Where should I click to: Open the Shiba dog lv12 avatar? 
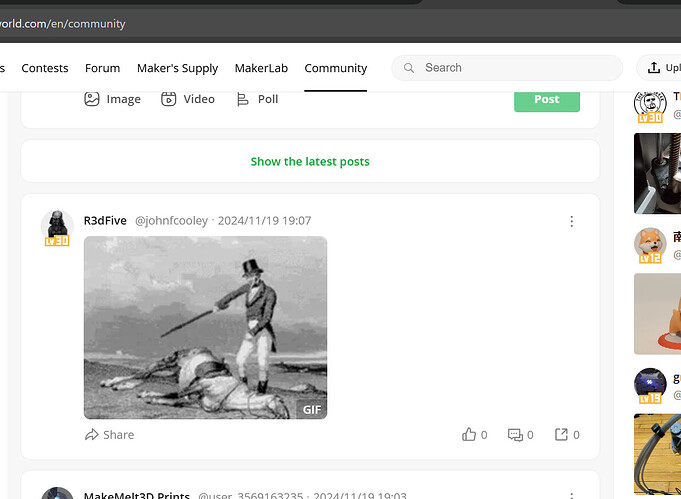click(x=650, y=245)
